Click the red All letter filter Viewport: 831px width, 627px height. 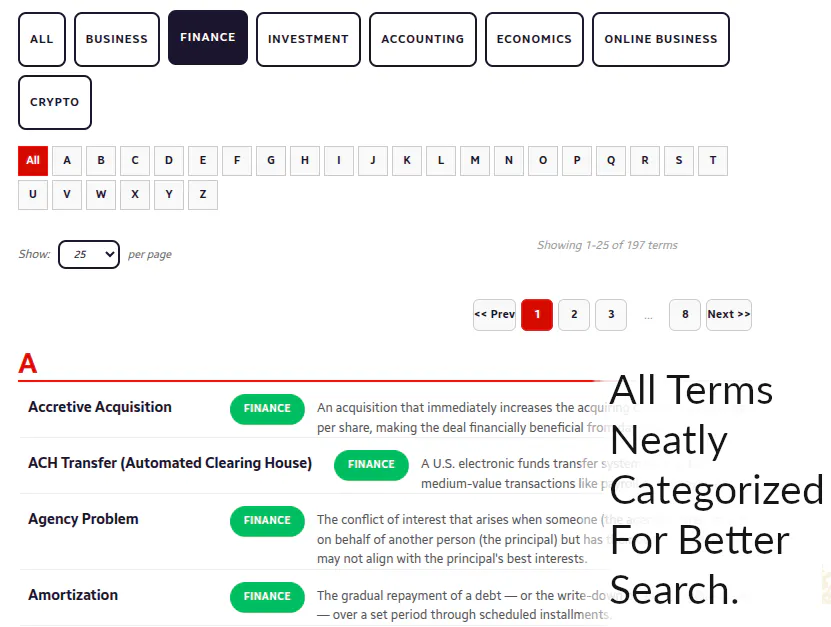33,161
